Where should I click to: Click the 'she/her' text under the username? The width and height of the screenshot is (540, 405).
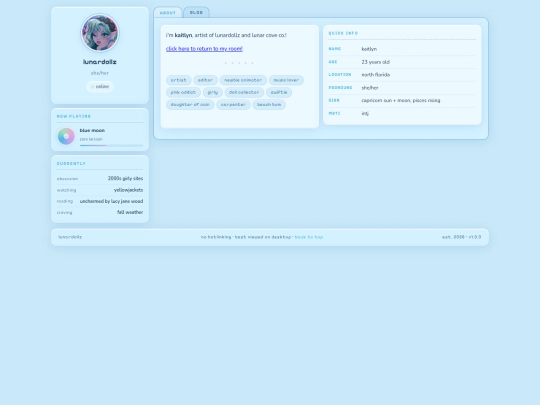(x=100, y=73)
